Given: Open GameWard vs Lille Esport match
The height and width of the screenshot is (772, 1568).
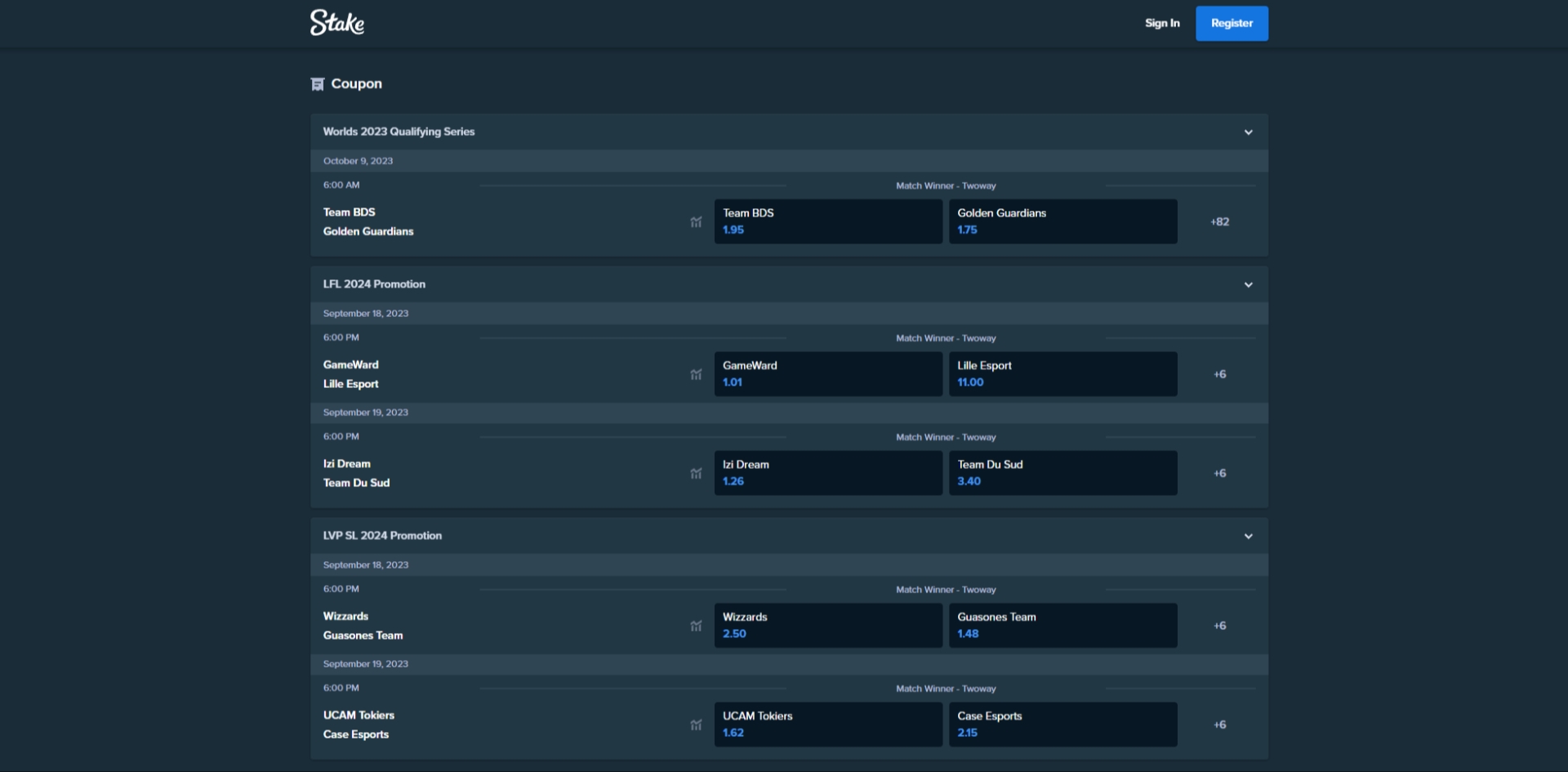Looking at the screenshot, I should pyautogui.click(x=351, y=374).
